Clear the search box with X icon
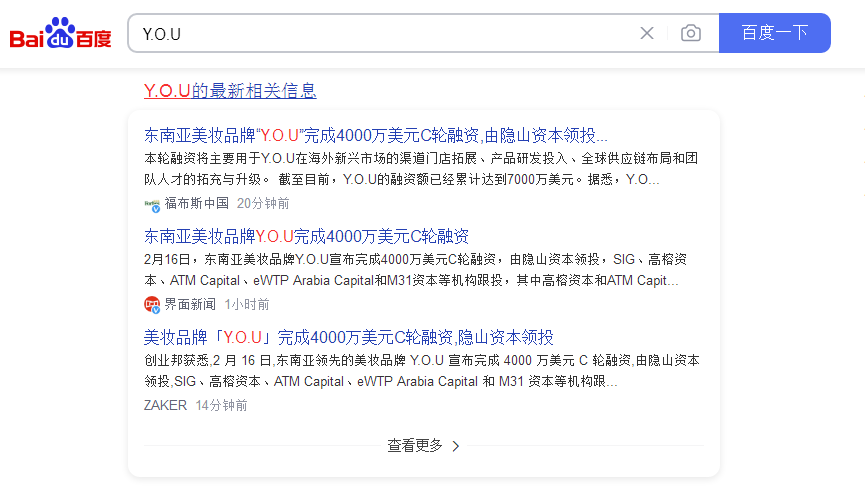Viewport: 865px width, 488px height. click(647, 33)
